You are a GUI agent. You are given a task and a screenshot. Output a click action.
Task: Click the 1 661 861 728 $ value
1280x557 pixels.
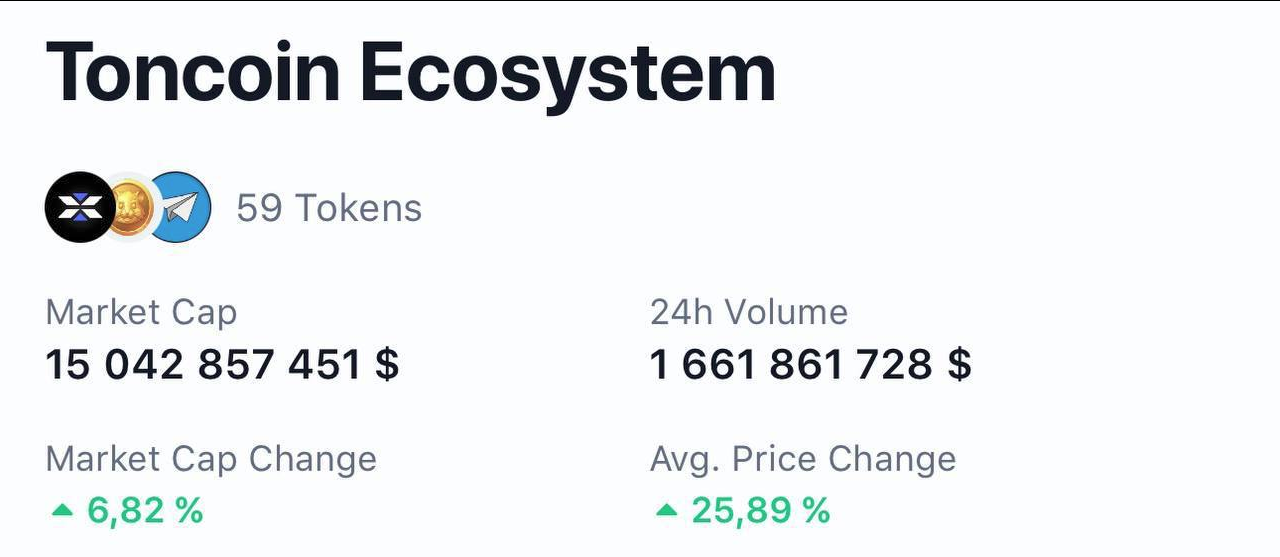[x=811, y=365]
